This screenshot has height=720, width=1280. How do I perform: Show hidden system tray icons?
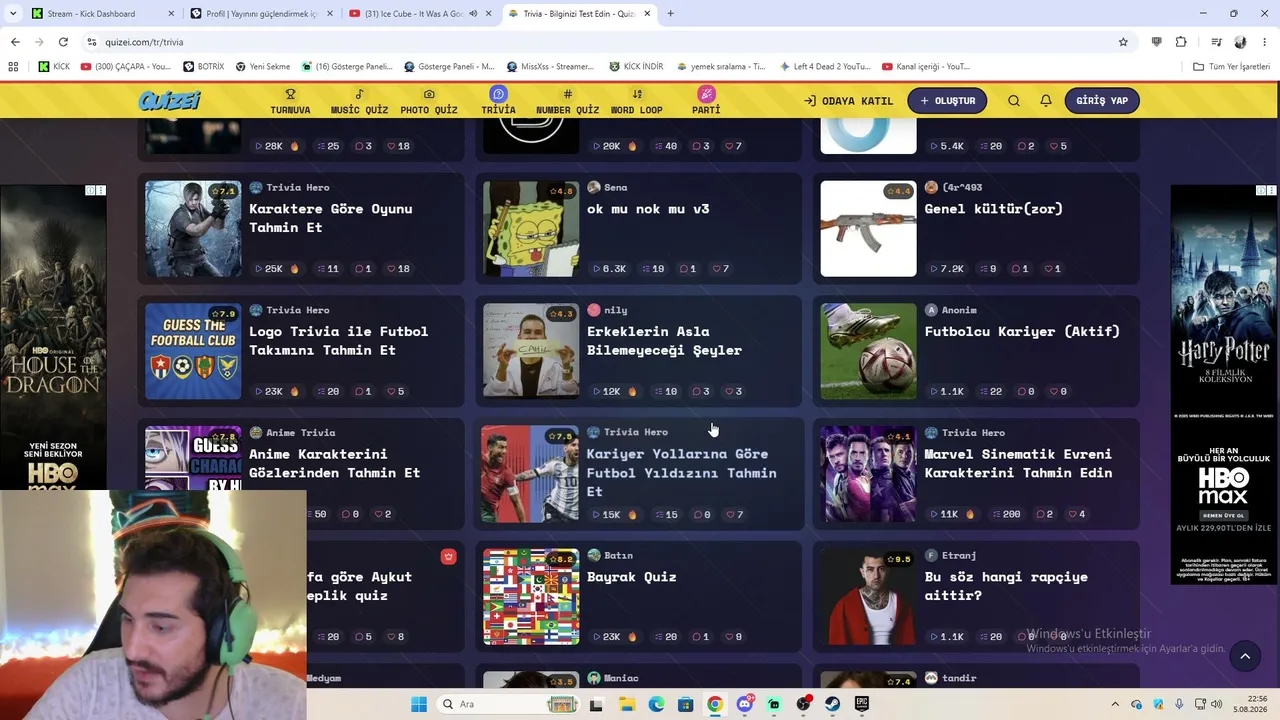click(x=1116, y=704)
